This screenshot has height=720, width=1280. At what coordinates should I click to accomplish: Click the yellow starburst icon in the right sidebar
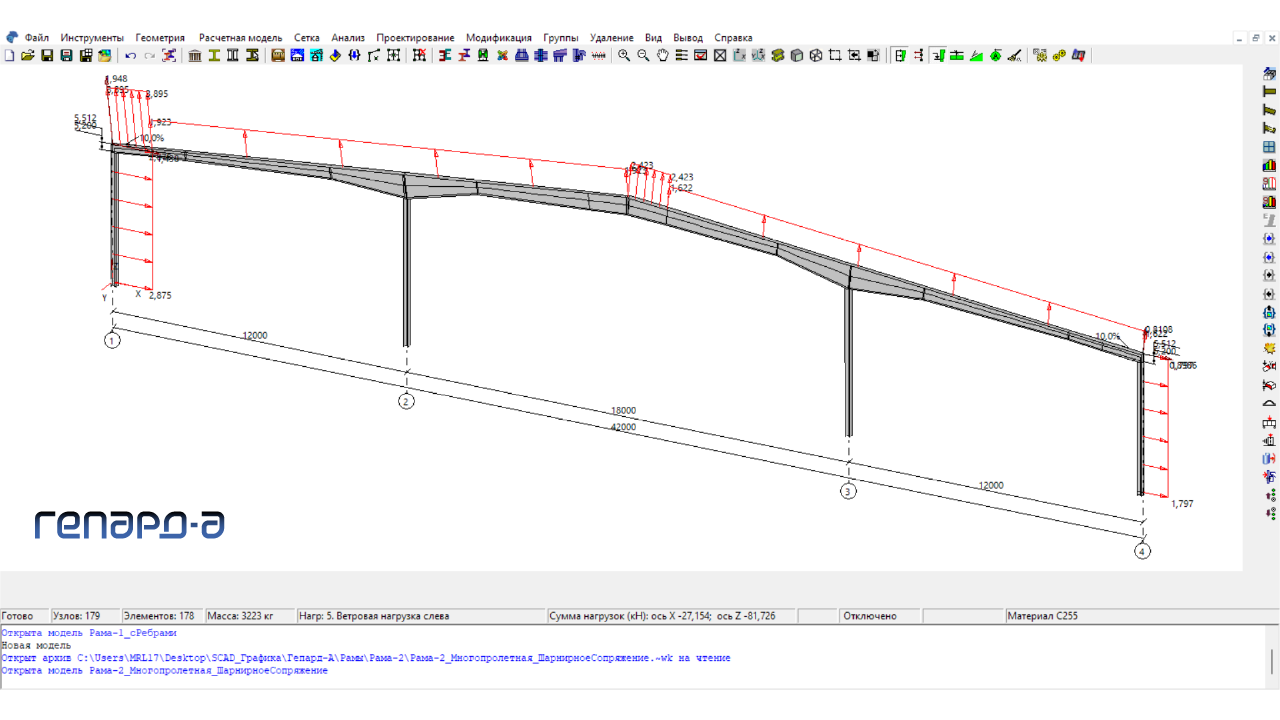click(x=1269, y=348)
